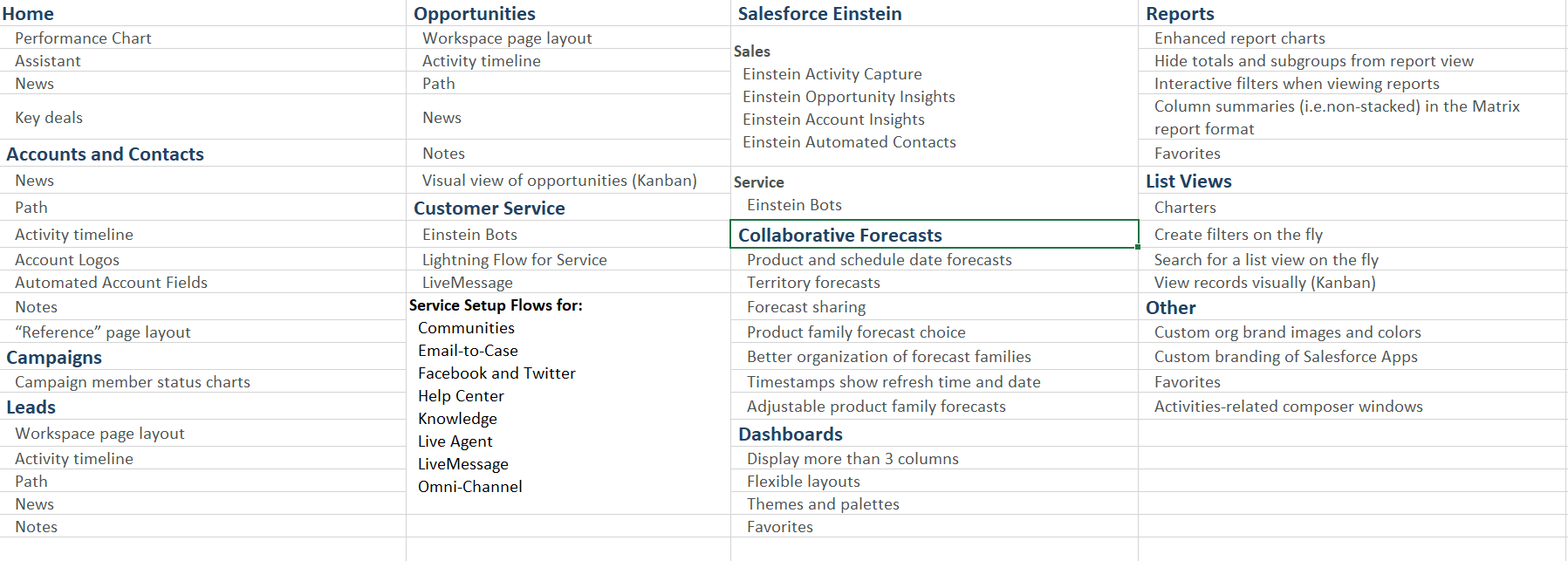
Task: Click the Enhanced report charts cell
Action: pyautogui.click(x=1352, y=38)
